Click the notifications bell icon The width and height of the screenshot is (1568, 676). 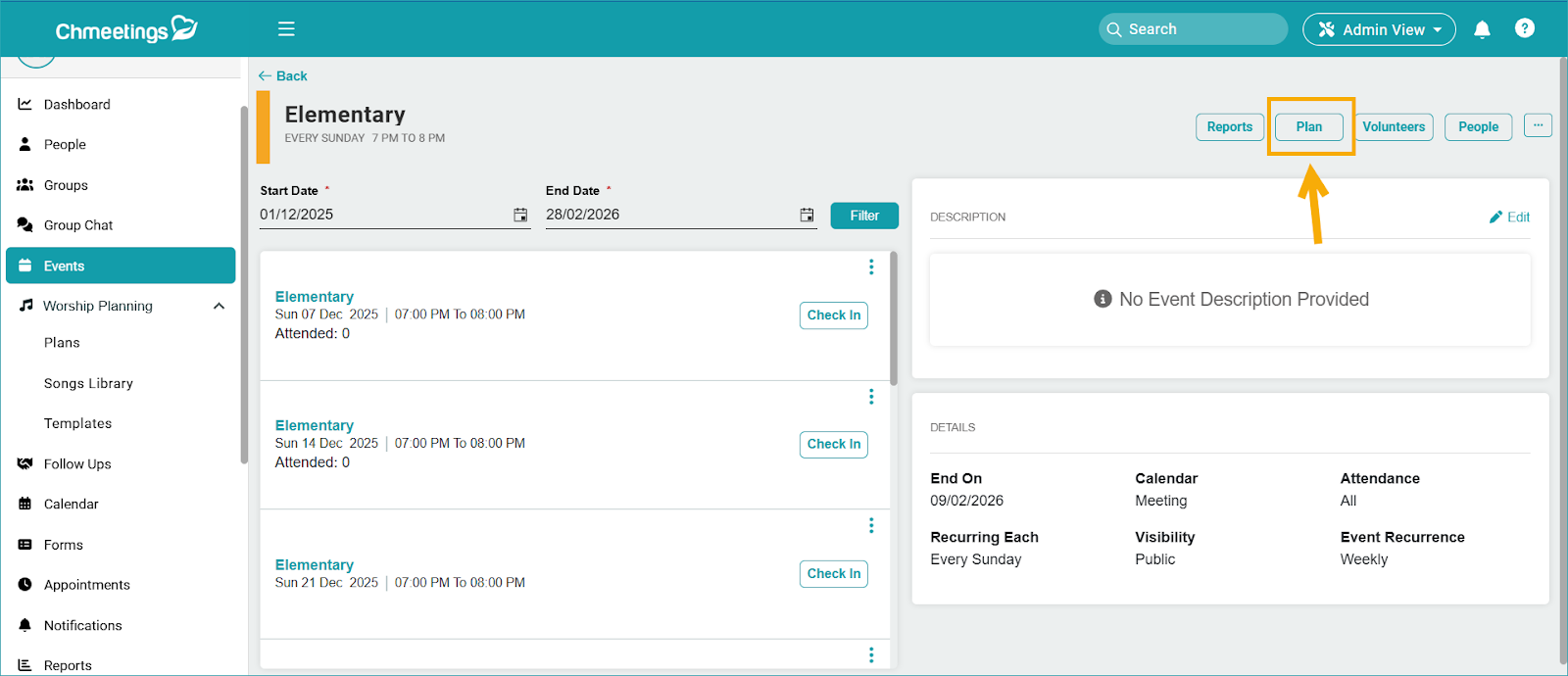(1482, 29)
